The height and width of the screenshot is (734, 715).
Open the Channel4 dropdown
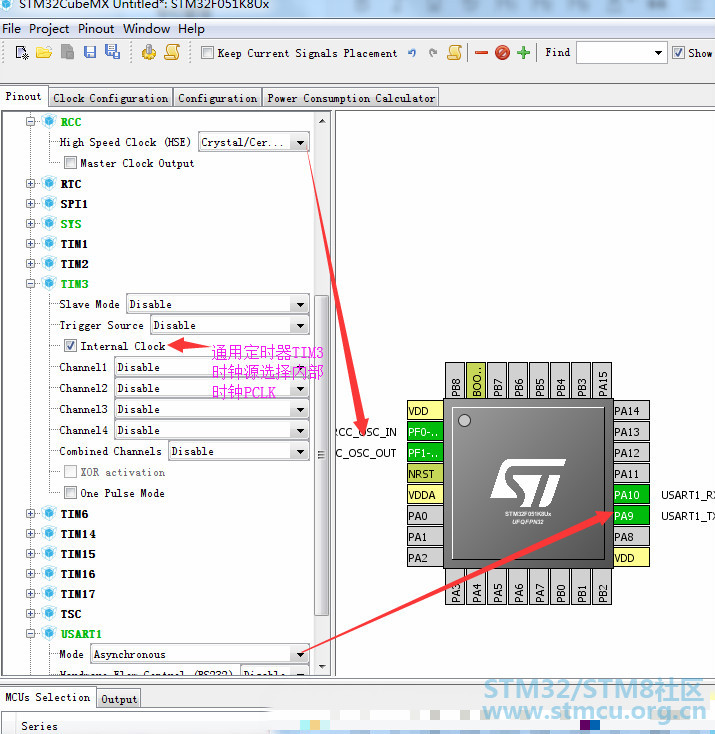click(300, 430)
